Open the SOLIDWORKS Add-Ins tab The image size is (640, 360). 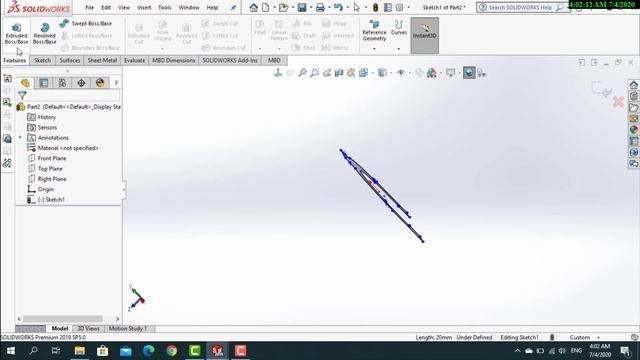pos(230,60)
